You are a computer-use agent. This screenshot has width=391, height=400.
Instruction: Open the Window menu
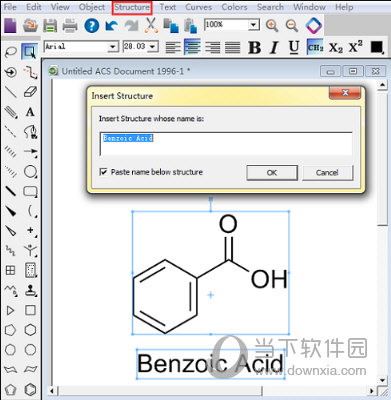point(309,7)
